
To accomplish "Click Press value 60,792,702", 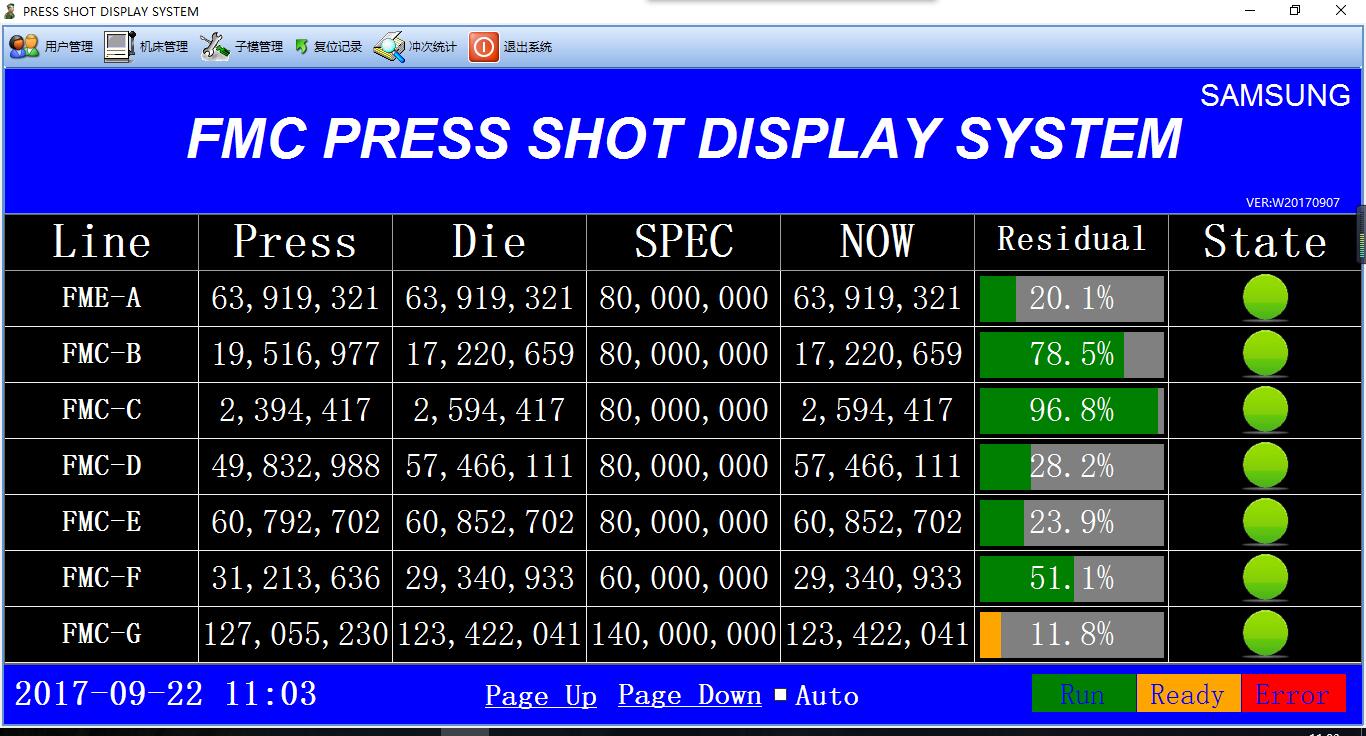I will tap(295, 522).
